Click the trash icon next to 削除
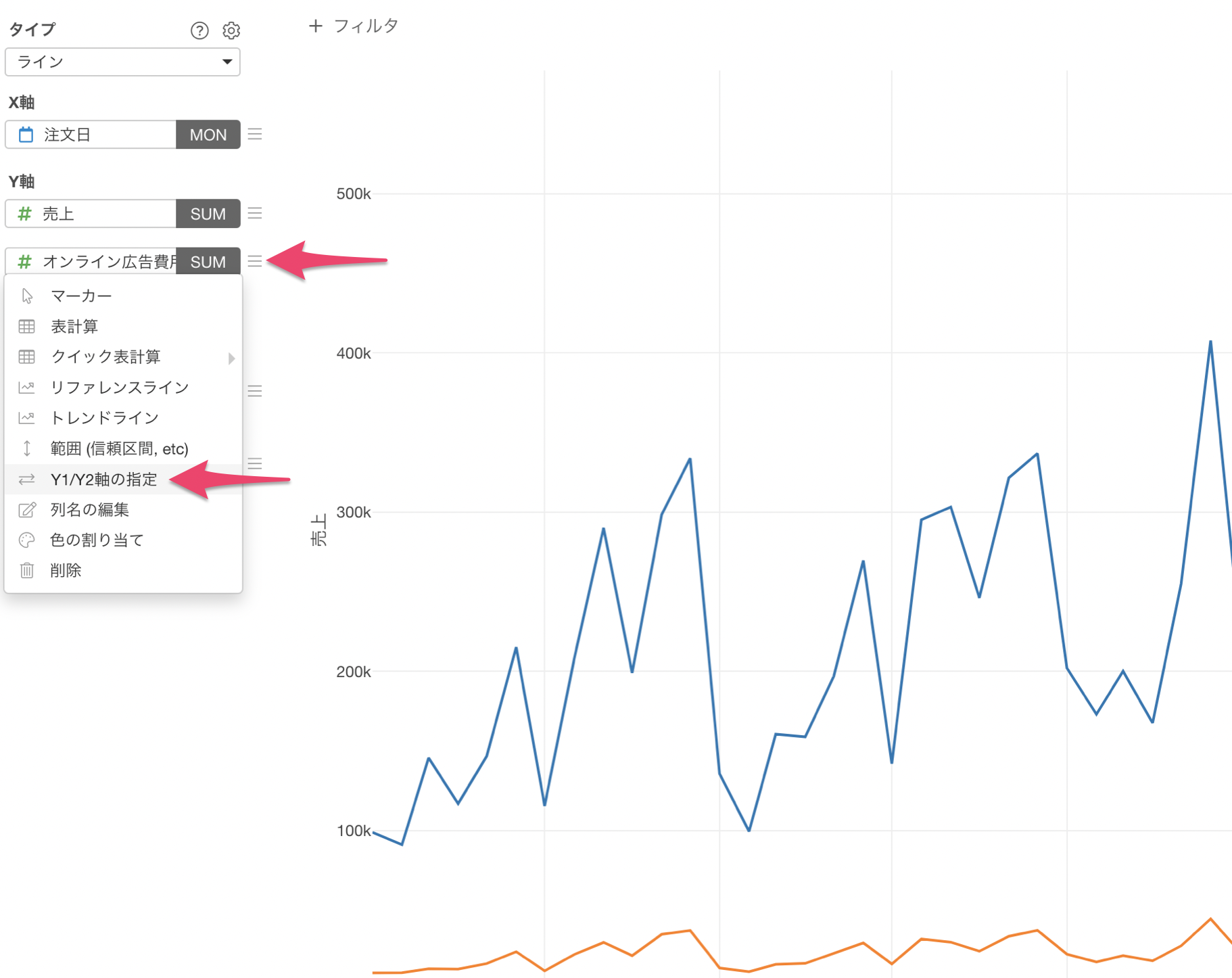The image size is (1232, 978). pos(27,570)
